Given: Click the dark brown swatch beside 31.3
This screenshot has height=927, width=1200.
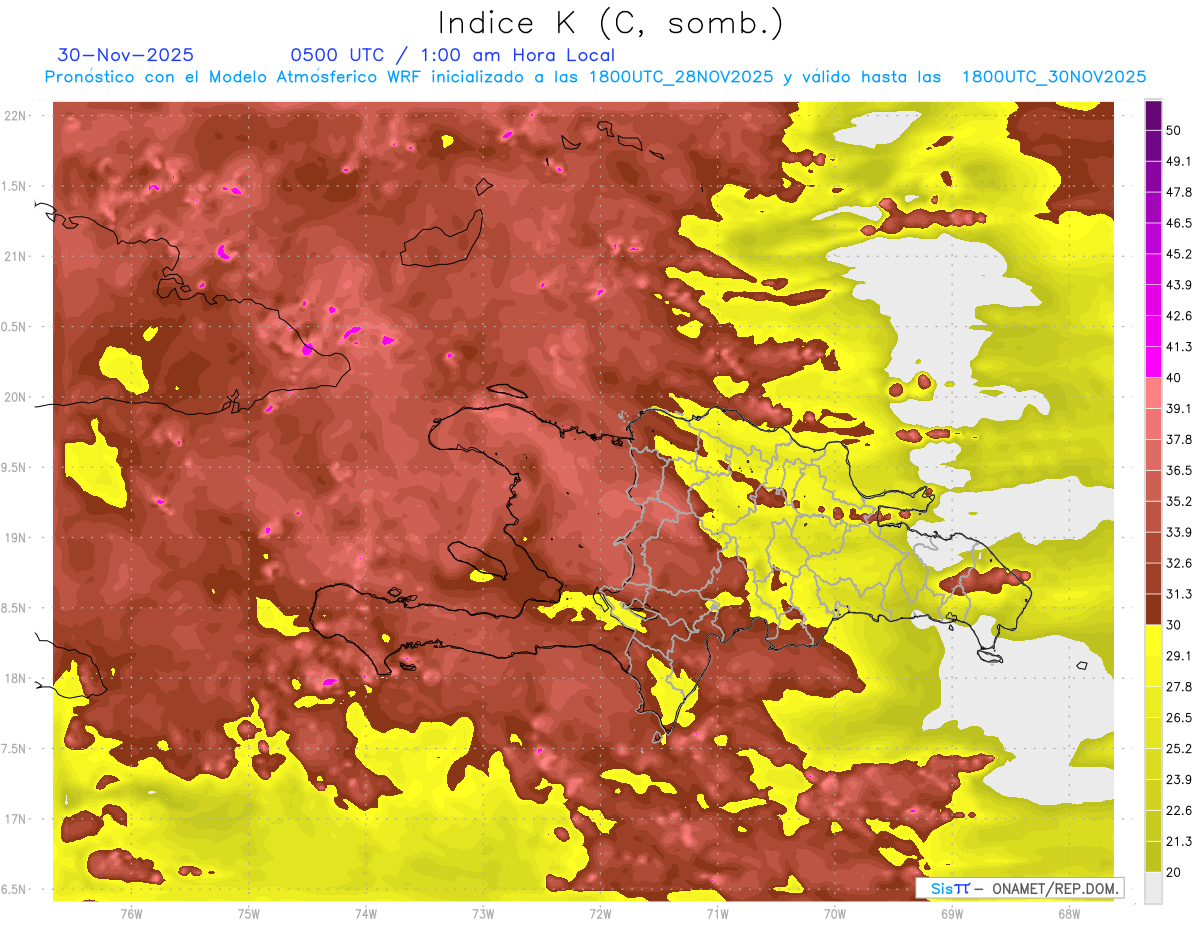Looking at the screenshot, I should 1154,609.
